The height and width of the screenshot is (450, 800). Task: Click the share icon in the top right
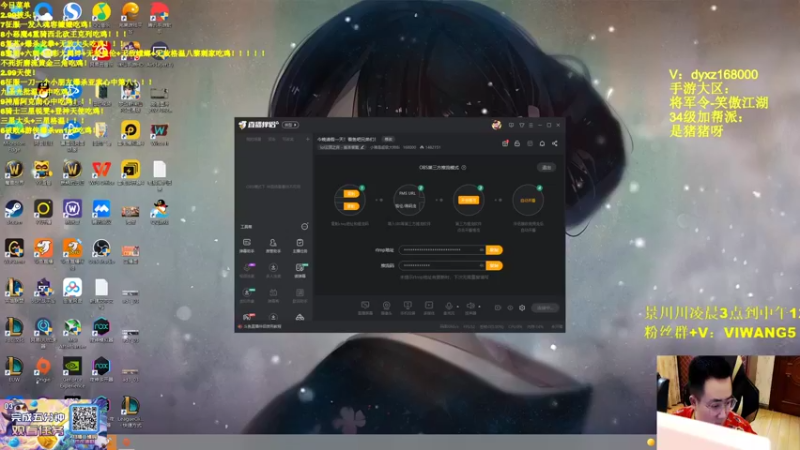555,144
